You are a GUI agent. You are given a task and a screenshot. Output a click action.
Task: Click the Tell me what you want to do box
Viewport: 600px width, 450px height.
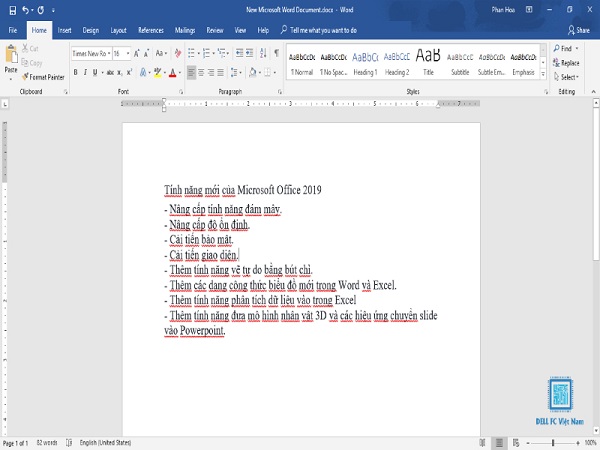pyautogui.click(x=319, y=30)
